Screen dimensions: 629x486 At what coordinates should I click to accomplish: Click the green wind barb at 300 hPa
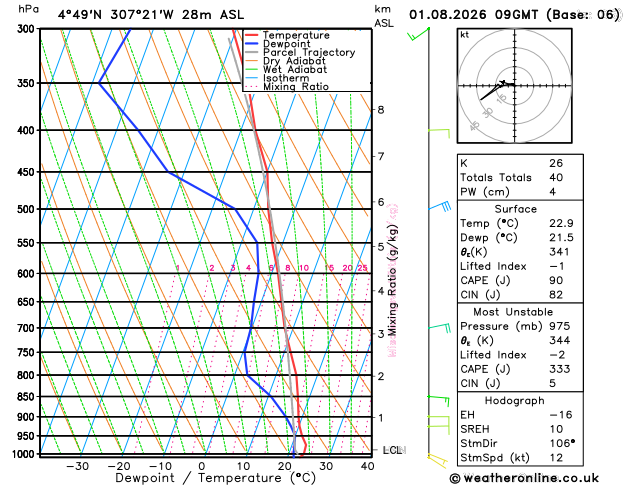pos(418,34)
